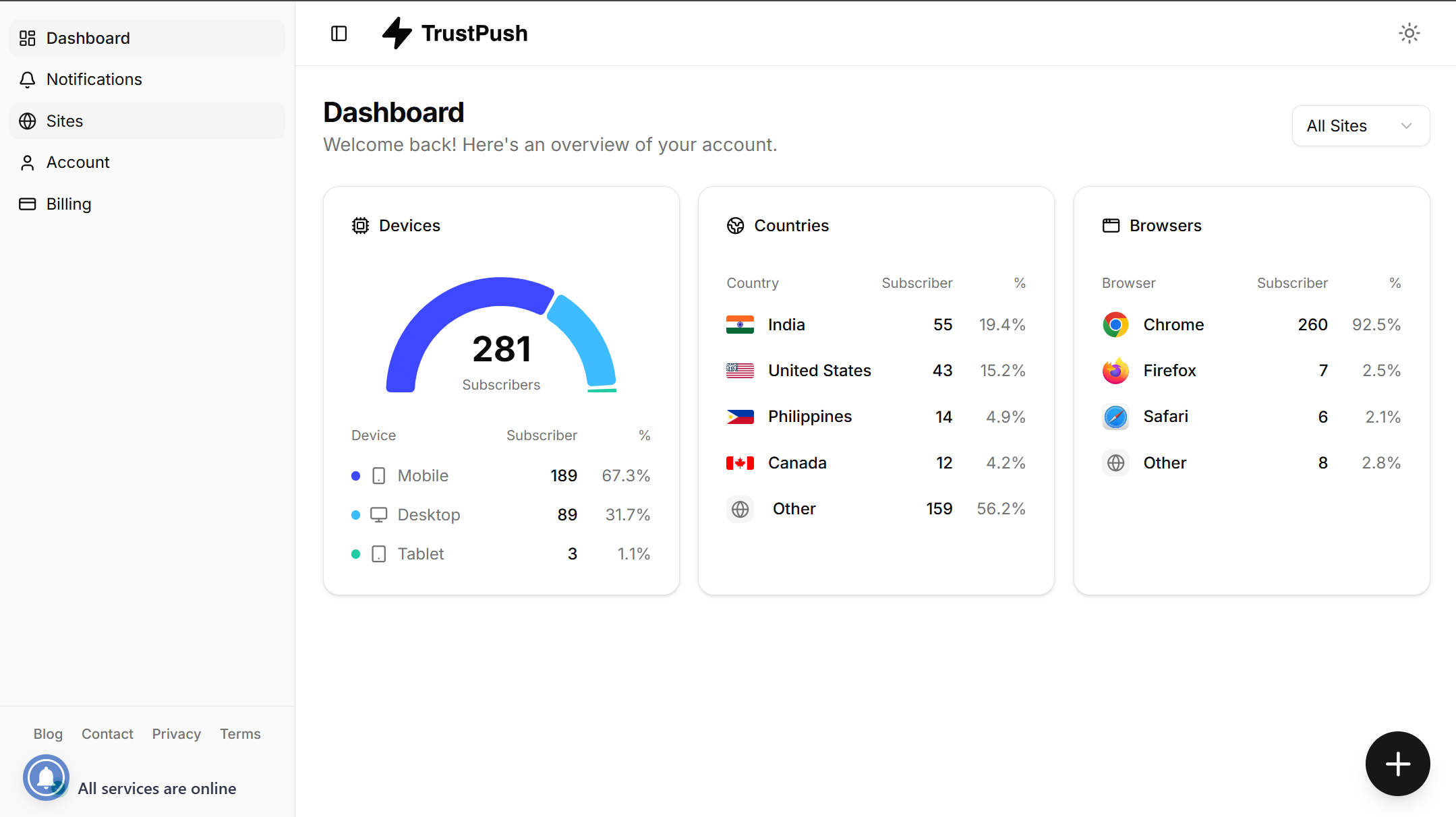Click the Firefox browser icon
Image resolution: width=1456 pixels, height=817 pixels.
[1115, 371]
